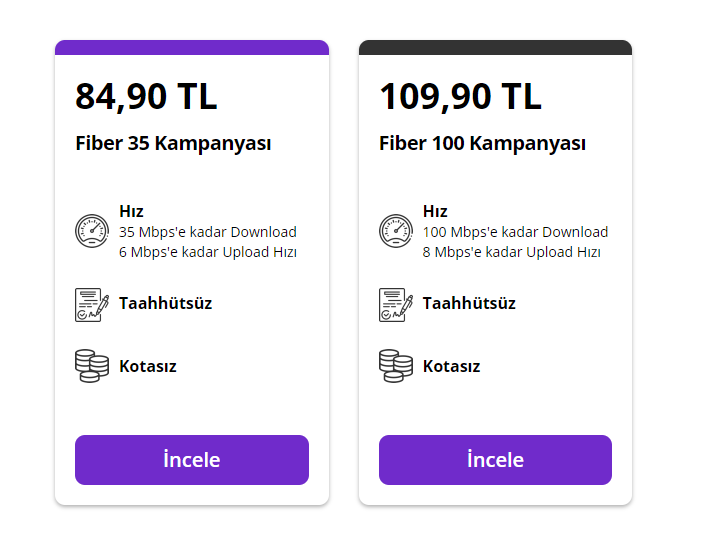The image size is (720, 535).
Task: Click Taahhütsüz label in Fiber 100 card
Action: [x=469, y=303]
